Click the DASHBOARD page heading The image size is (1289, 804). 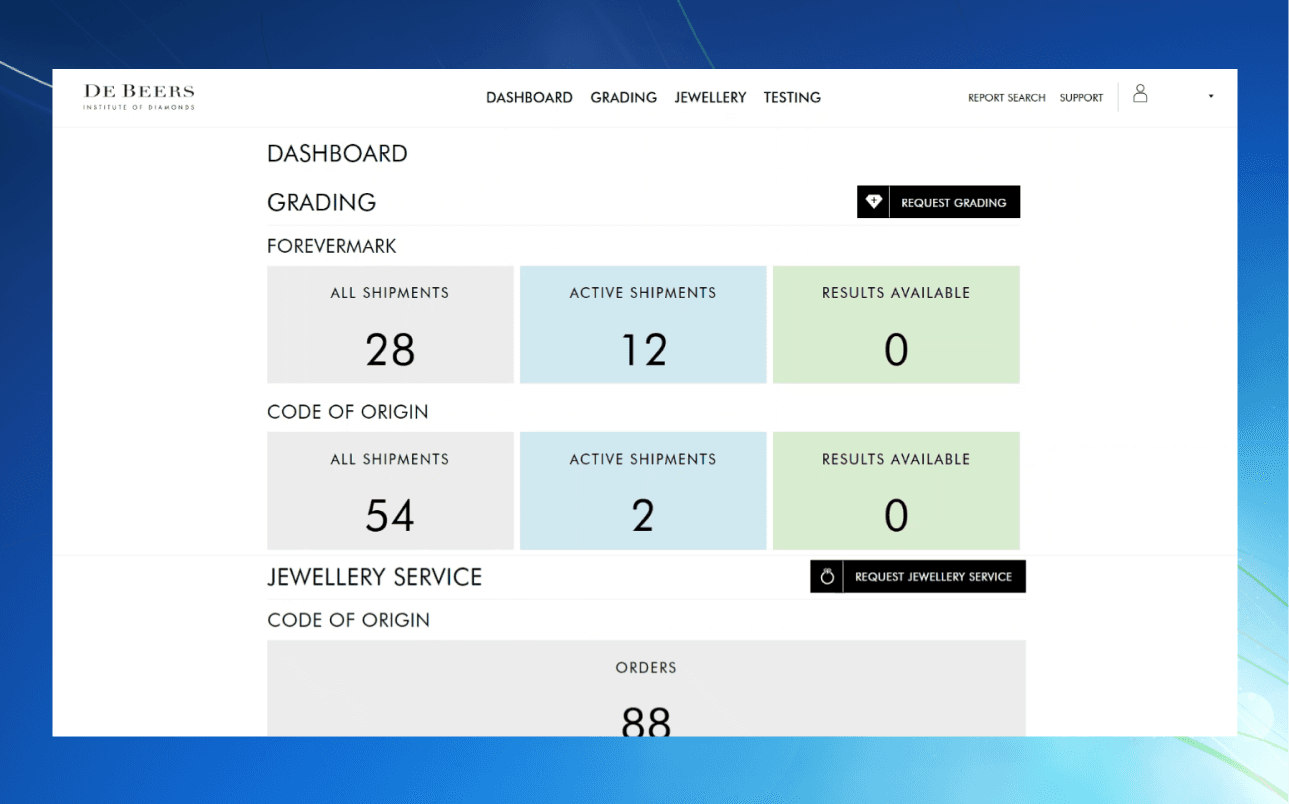[x=337, y=154]
